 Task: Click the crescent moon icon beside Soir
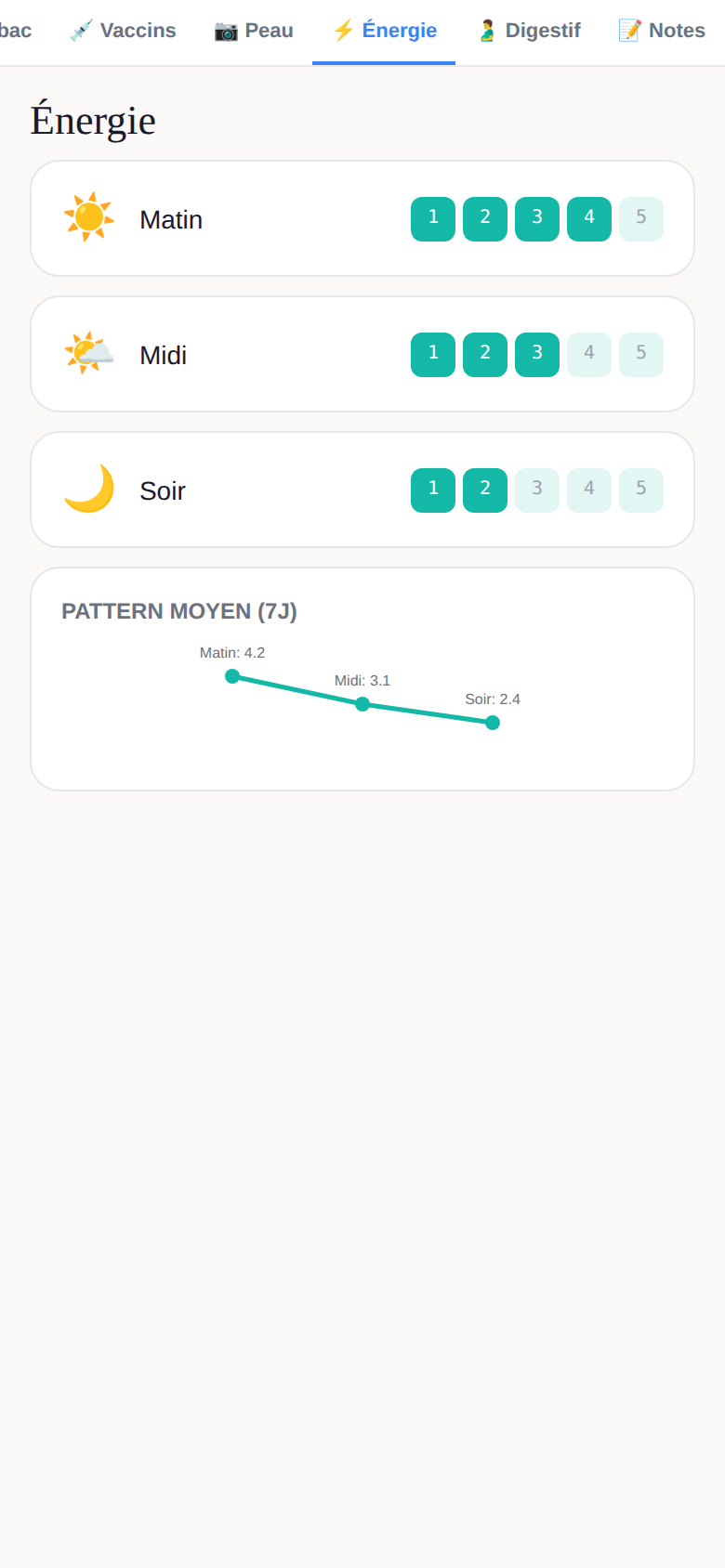click(x=89, y=489)
